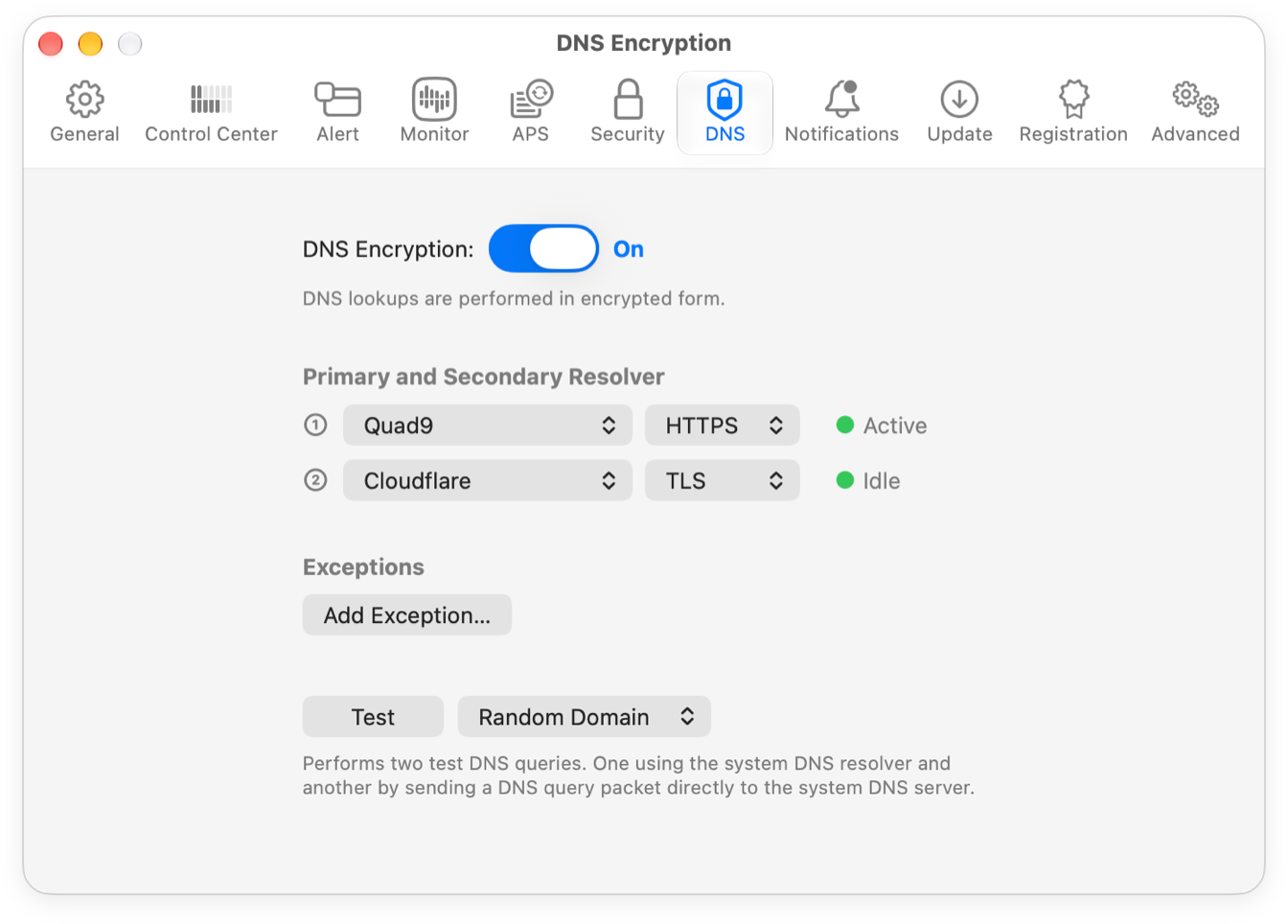Screen dimensions: 1288x924
Task: Click the Add Exception… button
Action: [x=407, y=615]
